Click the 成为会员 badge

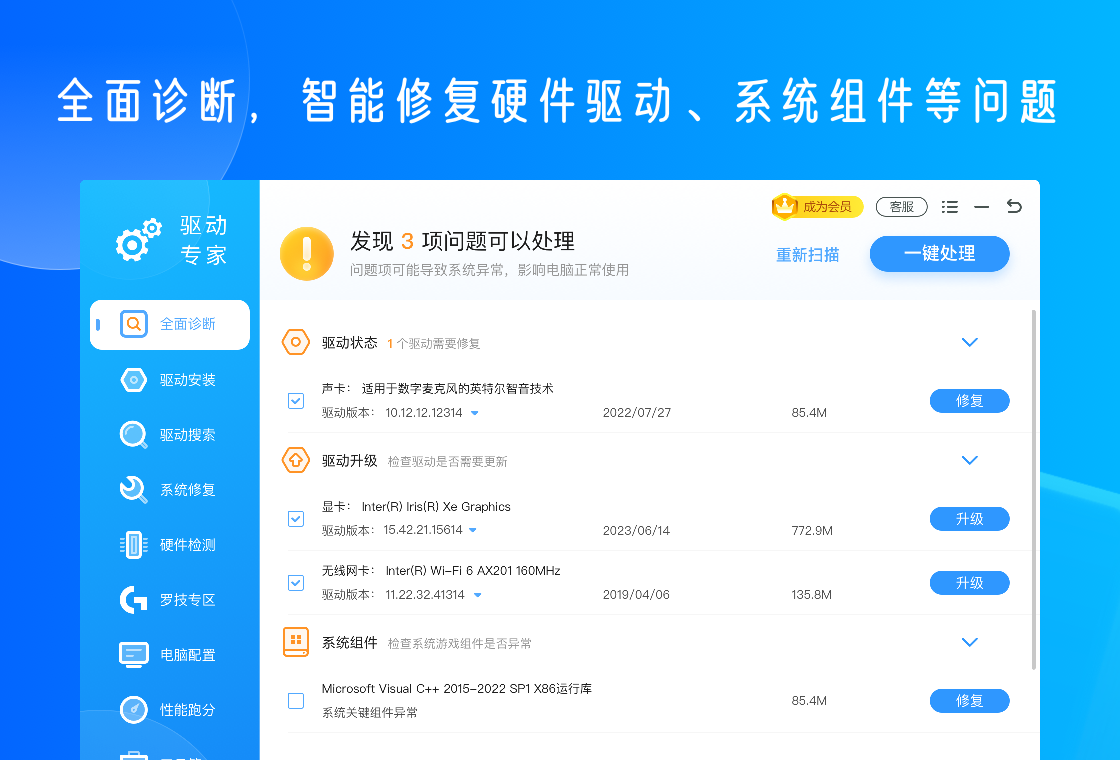(x=818, y=206)
